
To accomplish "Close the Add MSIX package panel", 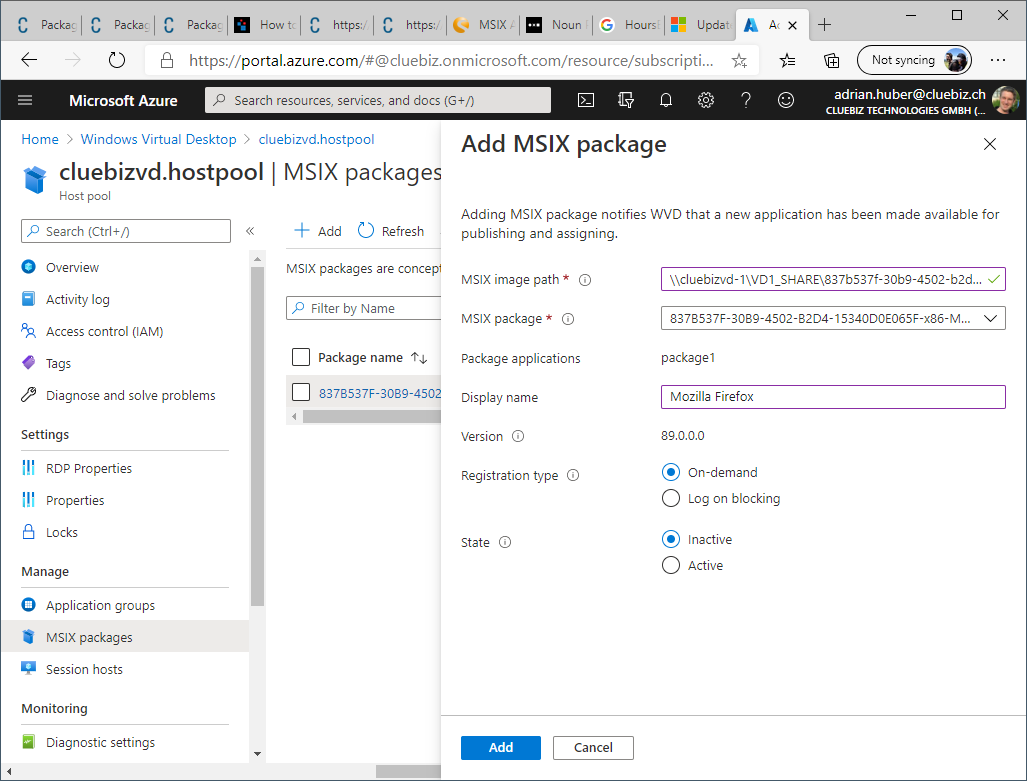I will [990, 144].
